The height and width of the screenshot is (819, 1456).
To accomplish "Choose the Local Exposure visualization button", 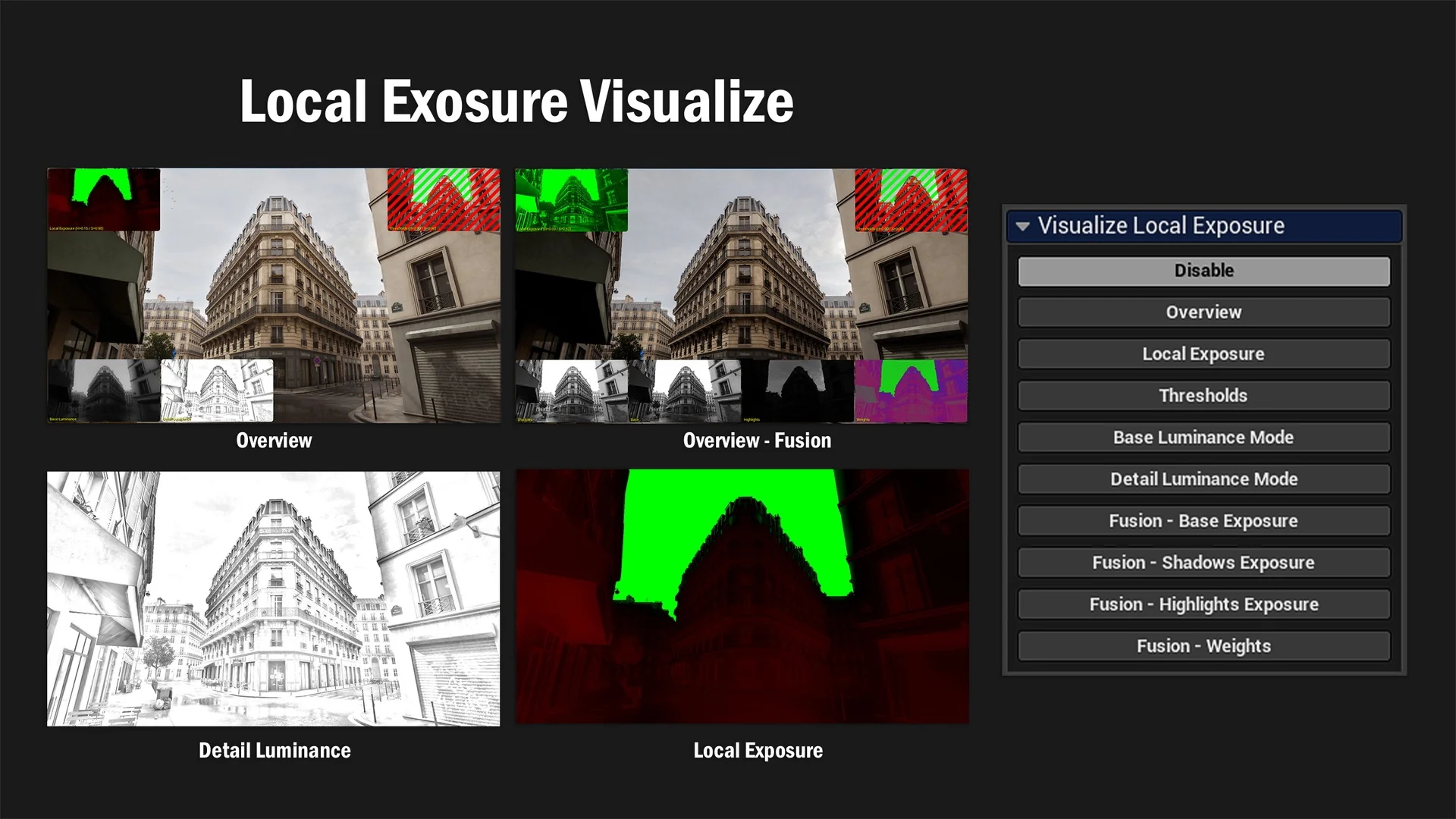I will pyautogui.click(x=1203, y=354).
